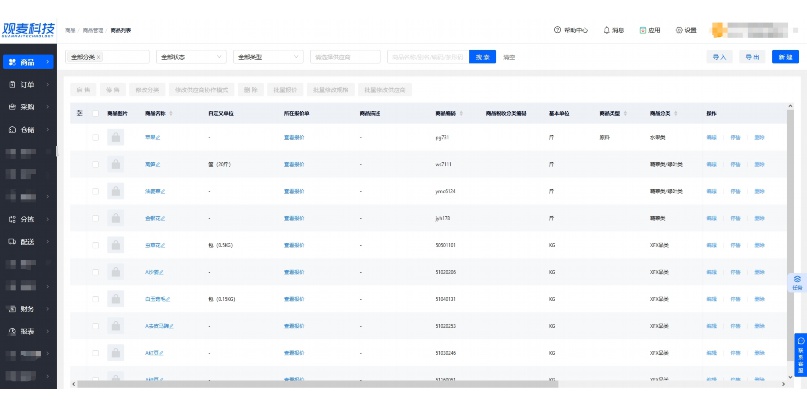This screenshot has height=407, width=807.
Task: Tick the checkbox of the jyh170 row
Action: (x=95, y=218)
